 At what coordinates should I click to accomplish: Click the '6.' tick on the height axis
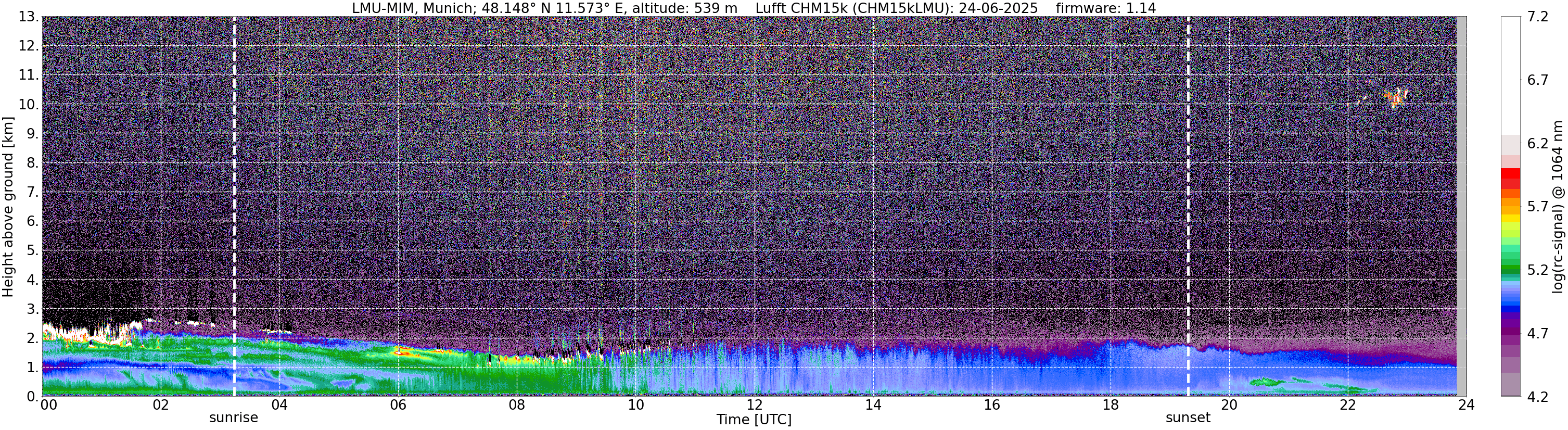(33, 221)
